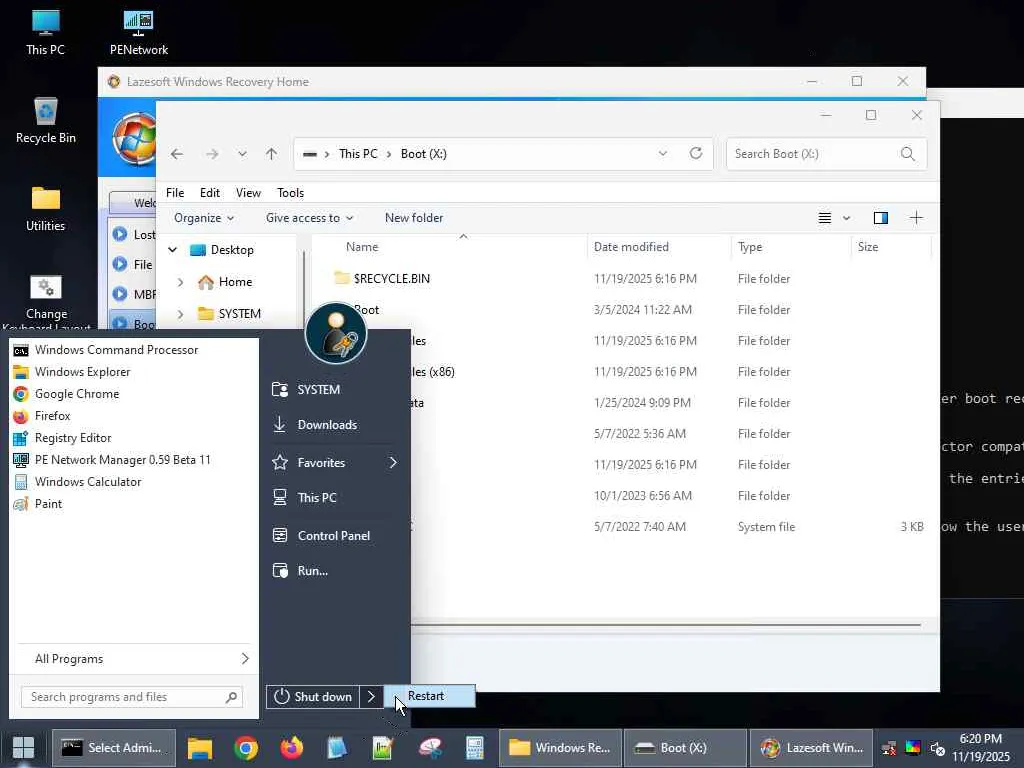Image resolution: width=1024 pixels, height=768 pixels.
Task: Switch to Lazesoft Win... taskbar button
Action: pos(811,748)
